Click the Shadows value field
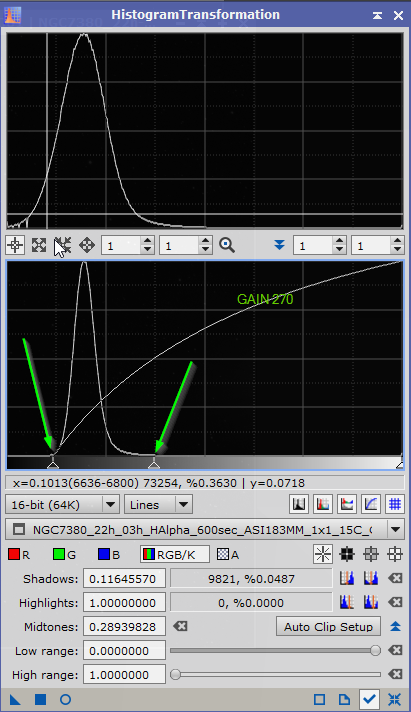This screenshot has height=712, width=411. (124, 579)
